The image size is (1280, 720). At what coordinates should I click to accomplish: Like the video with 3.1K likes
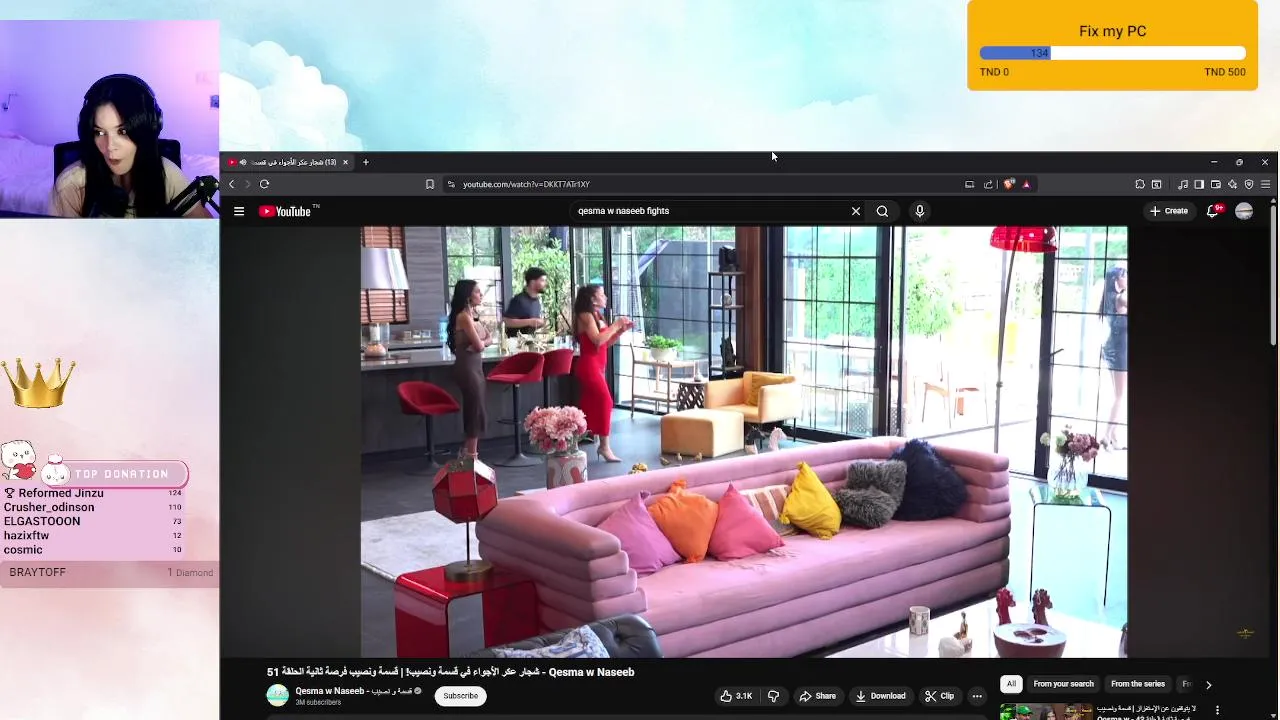(736, 696)
